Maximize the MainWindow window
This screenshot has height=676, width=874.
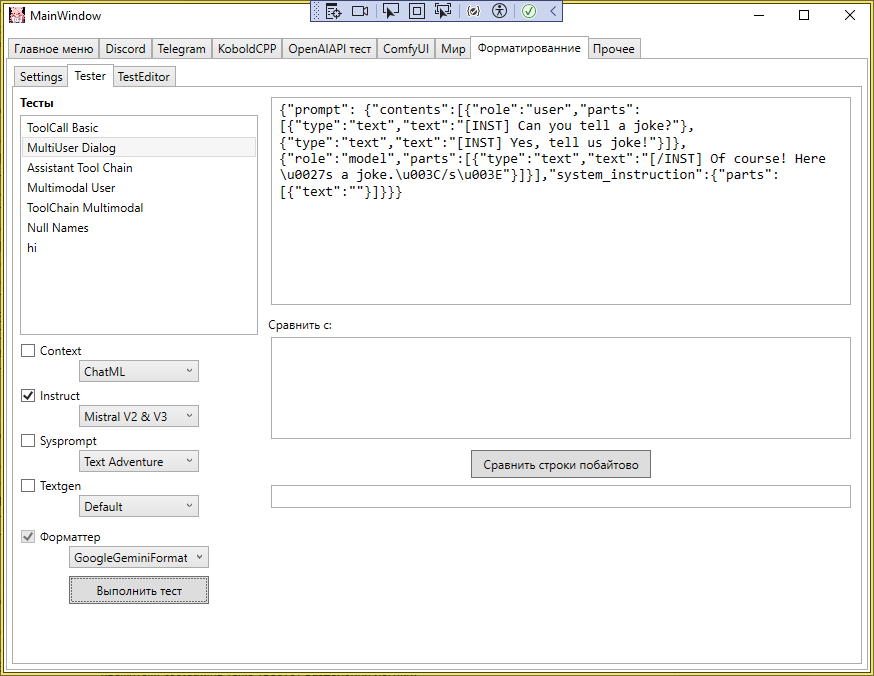[x=804, y=15]
